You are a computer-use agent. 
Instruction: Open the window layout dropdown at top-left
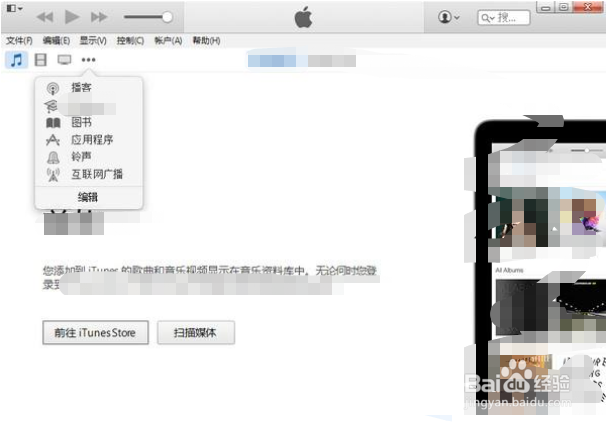pyautogui.click(x=15, y=8)
